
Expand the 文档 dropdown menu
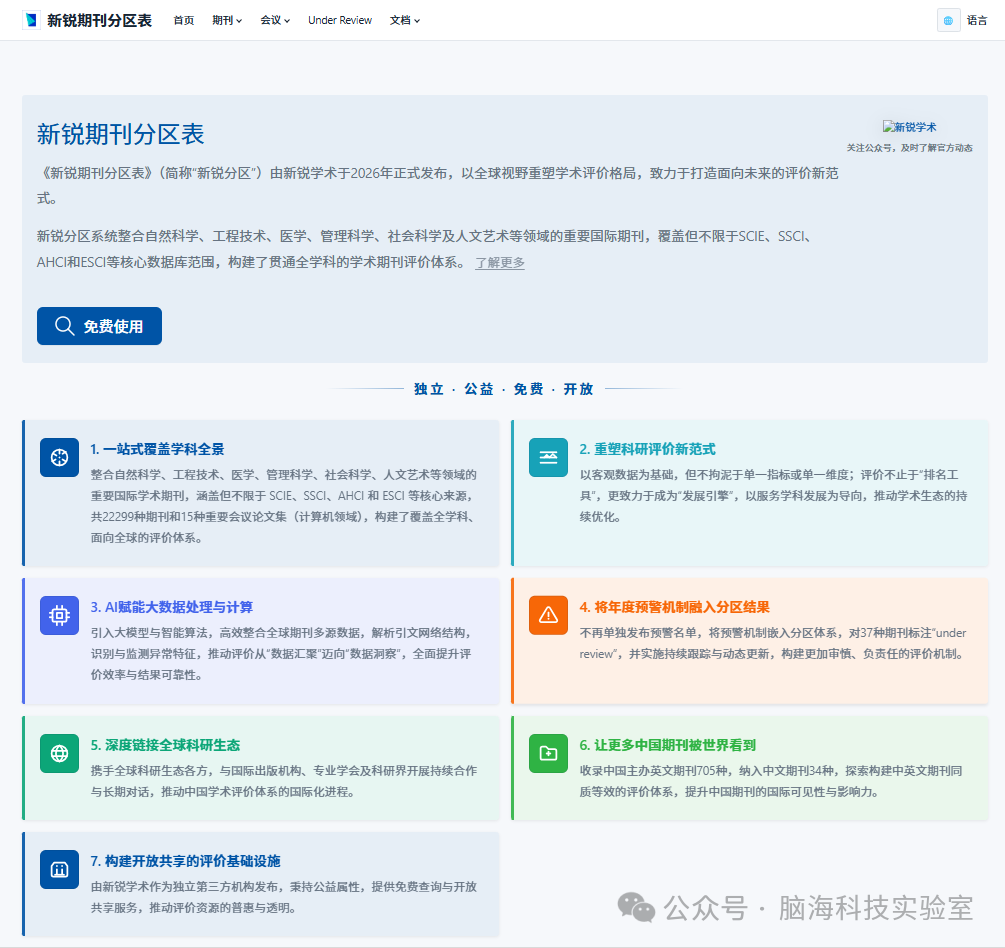404,19
